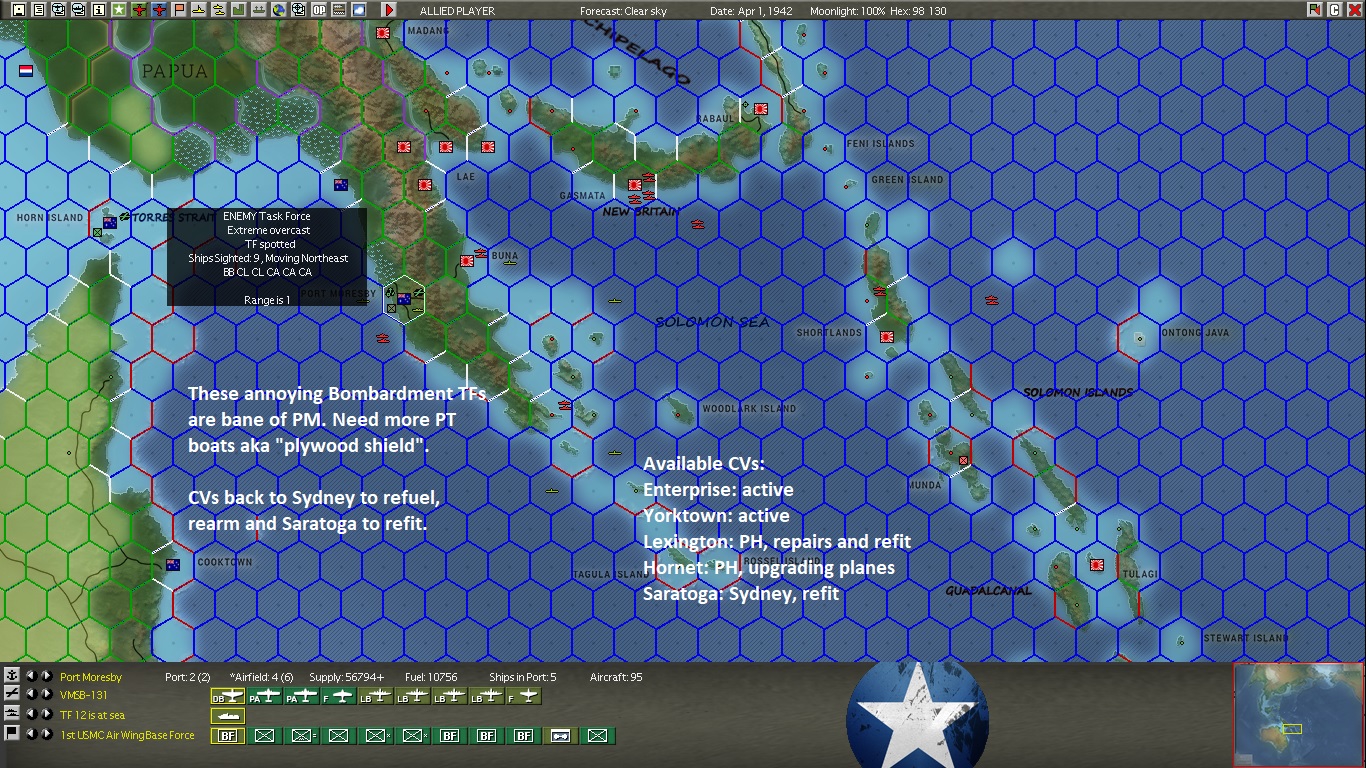Click the ship icon beside TF 12
The height and width of the screenshot is (768, 1366).
pyautogui.click(x=12, y=714)
